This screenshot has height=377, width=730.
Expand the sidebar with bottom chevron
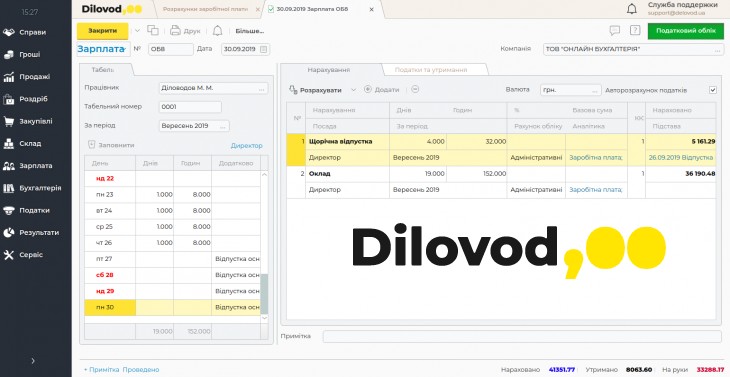coord(33,361)
